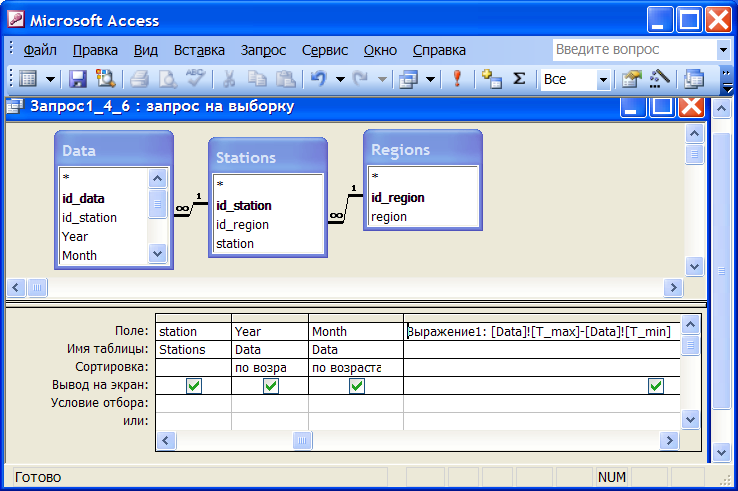Click the 'Введите вопрос' help input box
This screenshot has width=738, height=491.
coord(634,49)
